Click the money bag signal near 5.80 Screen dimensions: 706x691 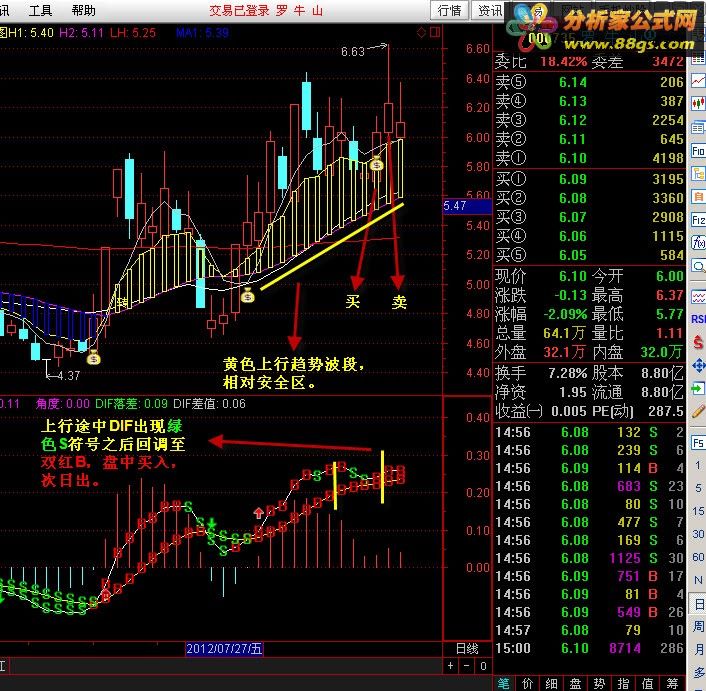[376, 165]
